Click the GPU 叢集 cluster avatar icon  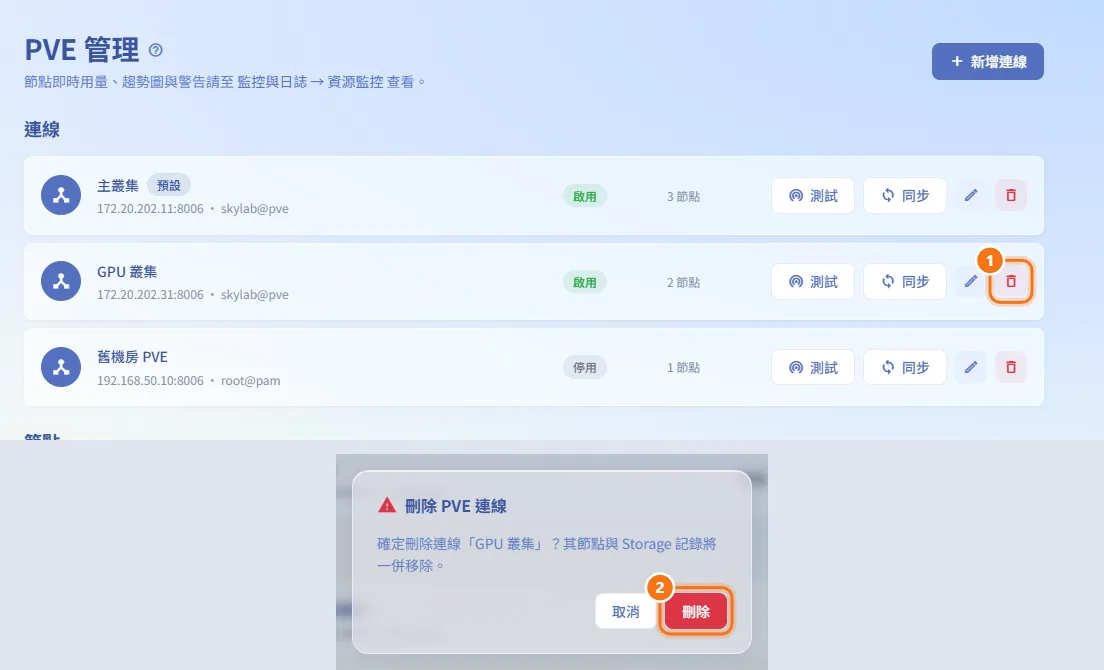click(61, 281)
